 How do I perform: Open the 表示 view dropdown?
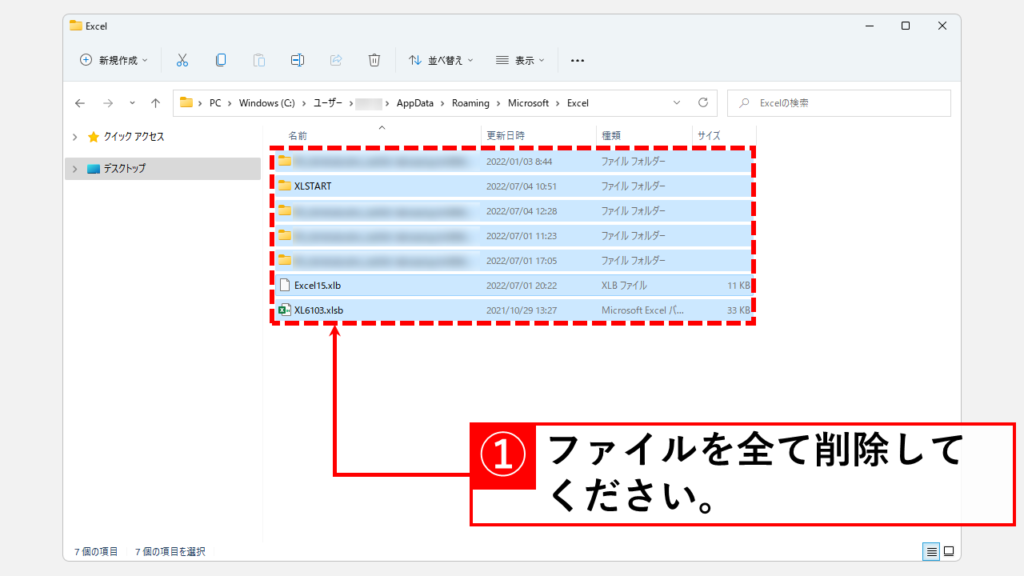(x=521, y=60)
